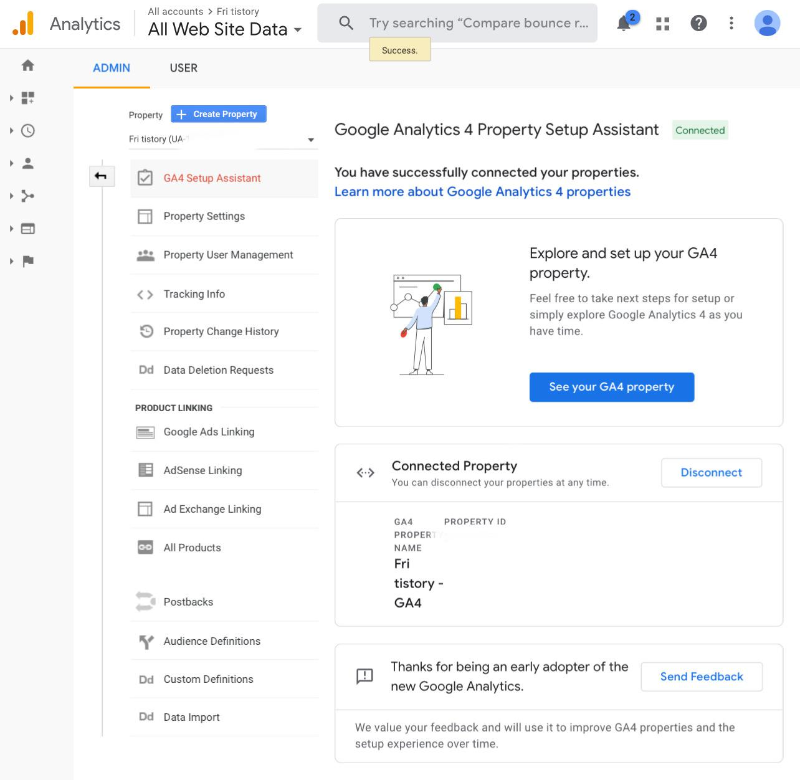The width and height of the screenshot is (800, 780).
Task: Open the Fri tistory property dropdown
Action: click(223, 139)
